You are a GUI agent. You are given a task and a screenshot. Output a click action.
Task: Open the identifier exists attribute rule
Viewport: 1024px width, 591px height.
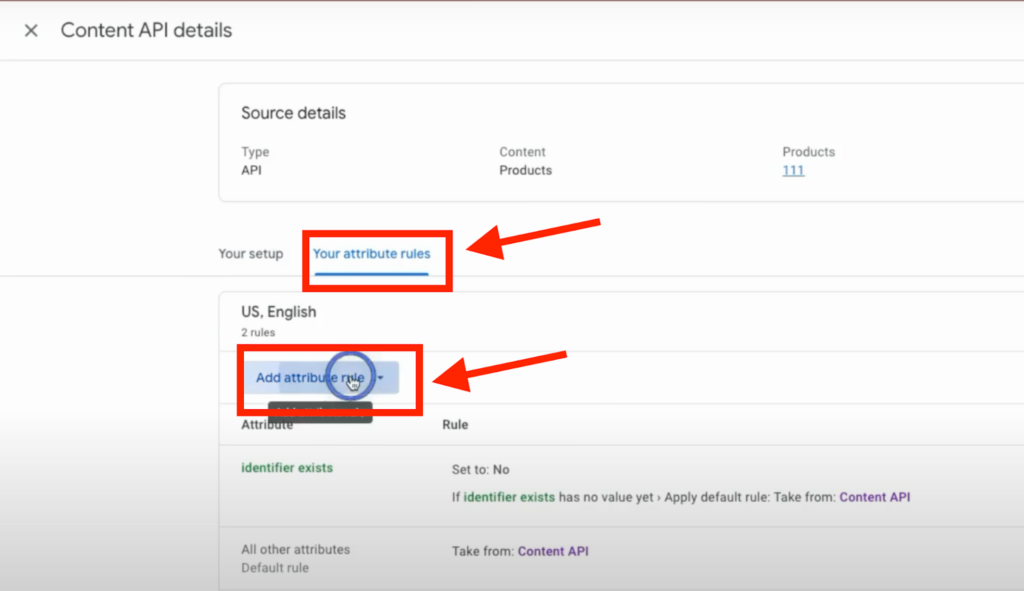287,468
